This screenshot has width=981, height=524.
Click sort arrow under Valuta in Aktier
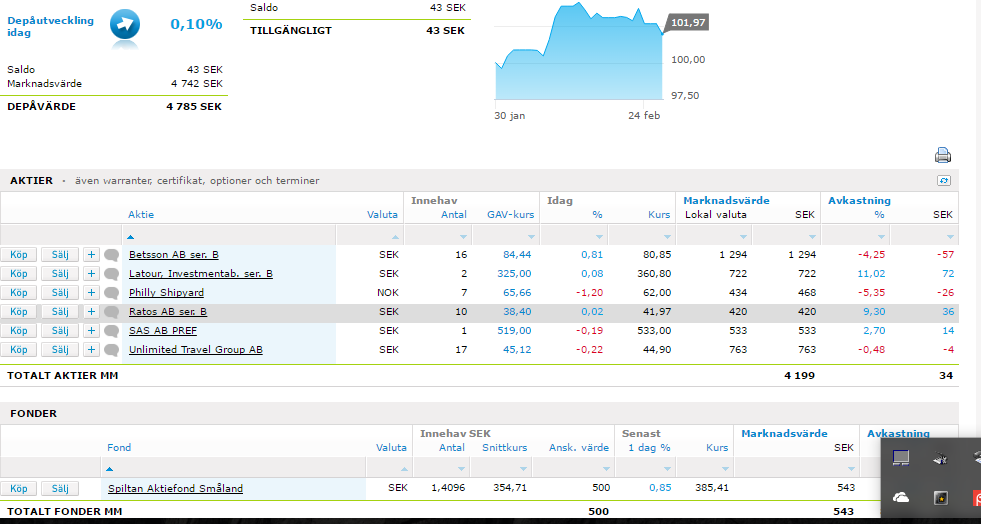(x=395, y=237)
